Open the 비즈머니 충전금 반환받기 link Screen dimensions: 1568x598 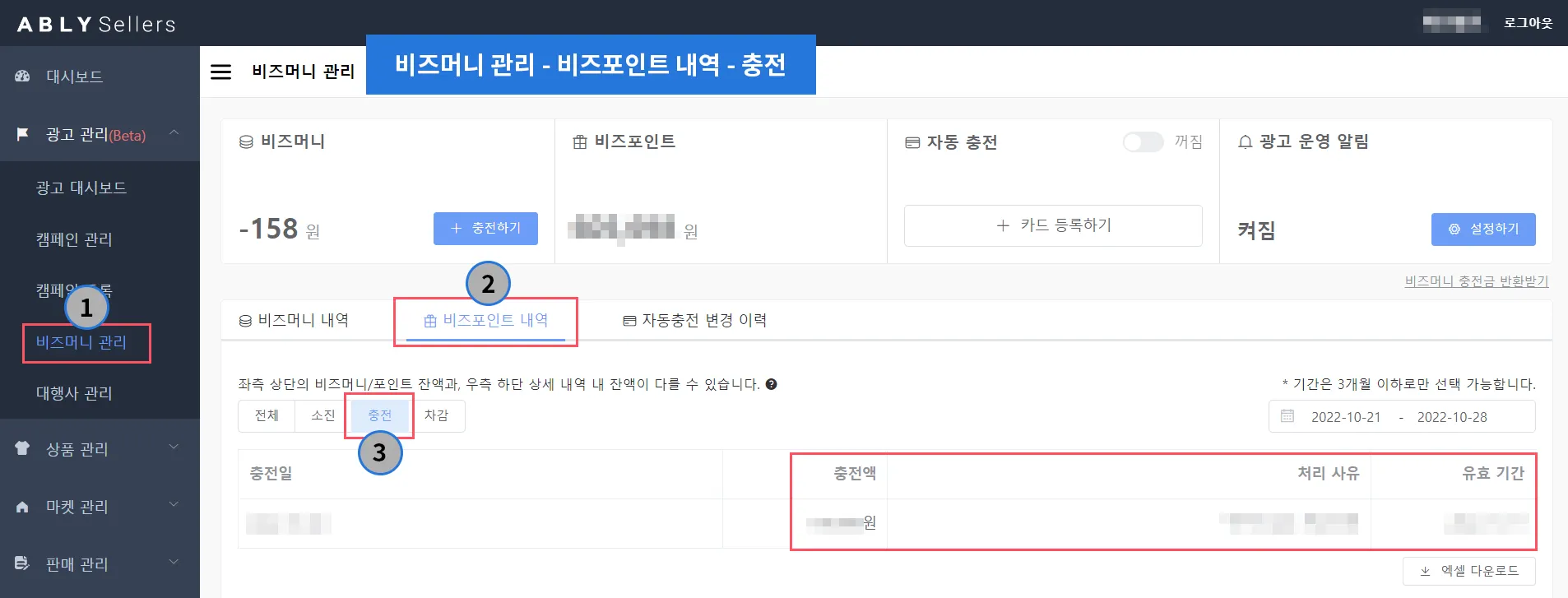1477,281
